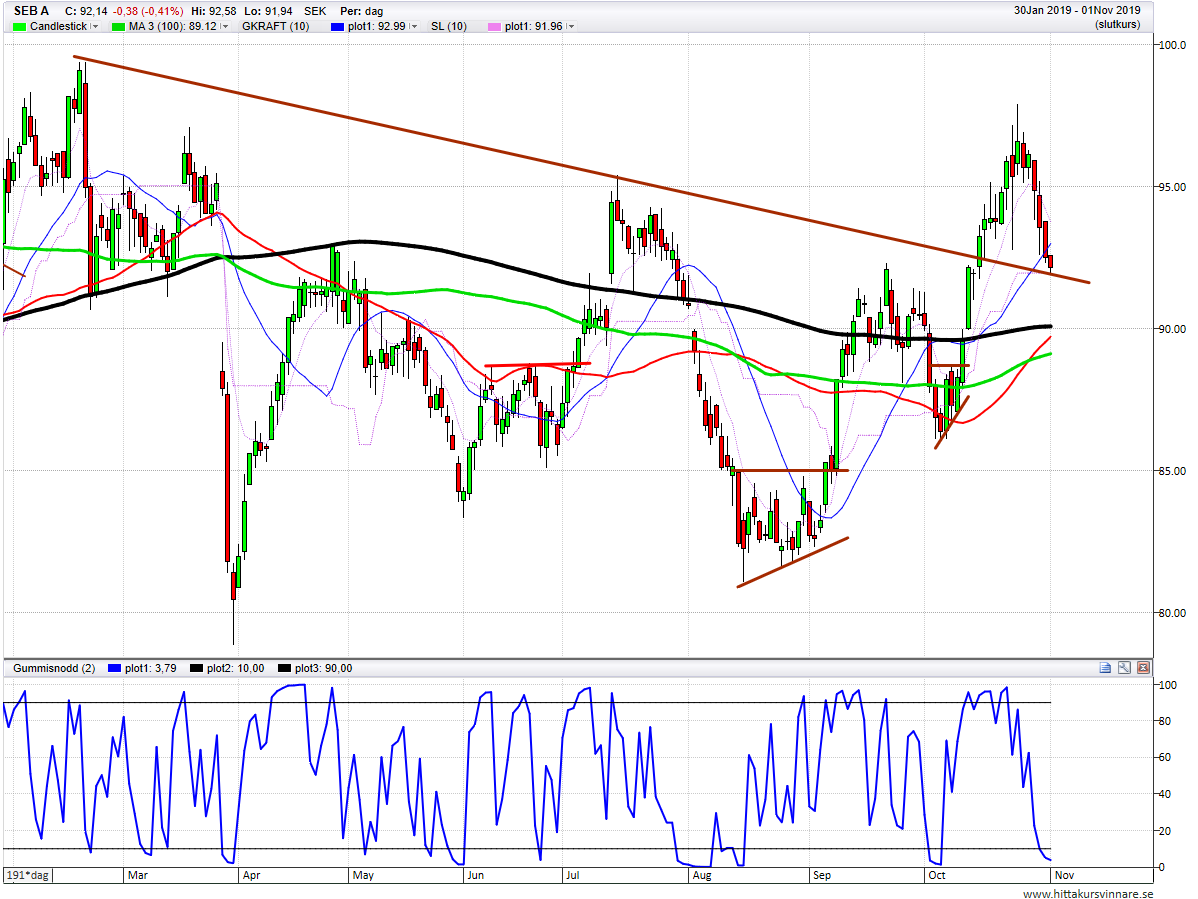Click the Gummisnodd plot1: 3,79 value

tap(151, 668)
